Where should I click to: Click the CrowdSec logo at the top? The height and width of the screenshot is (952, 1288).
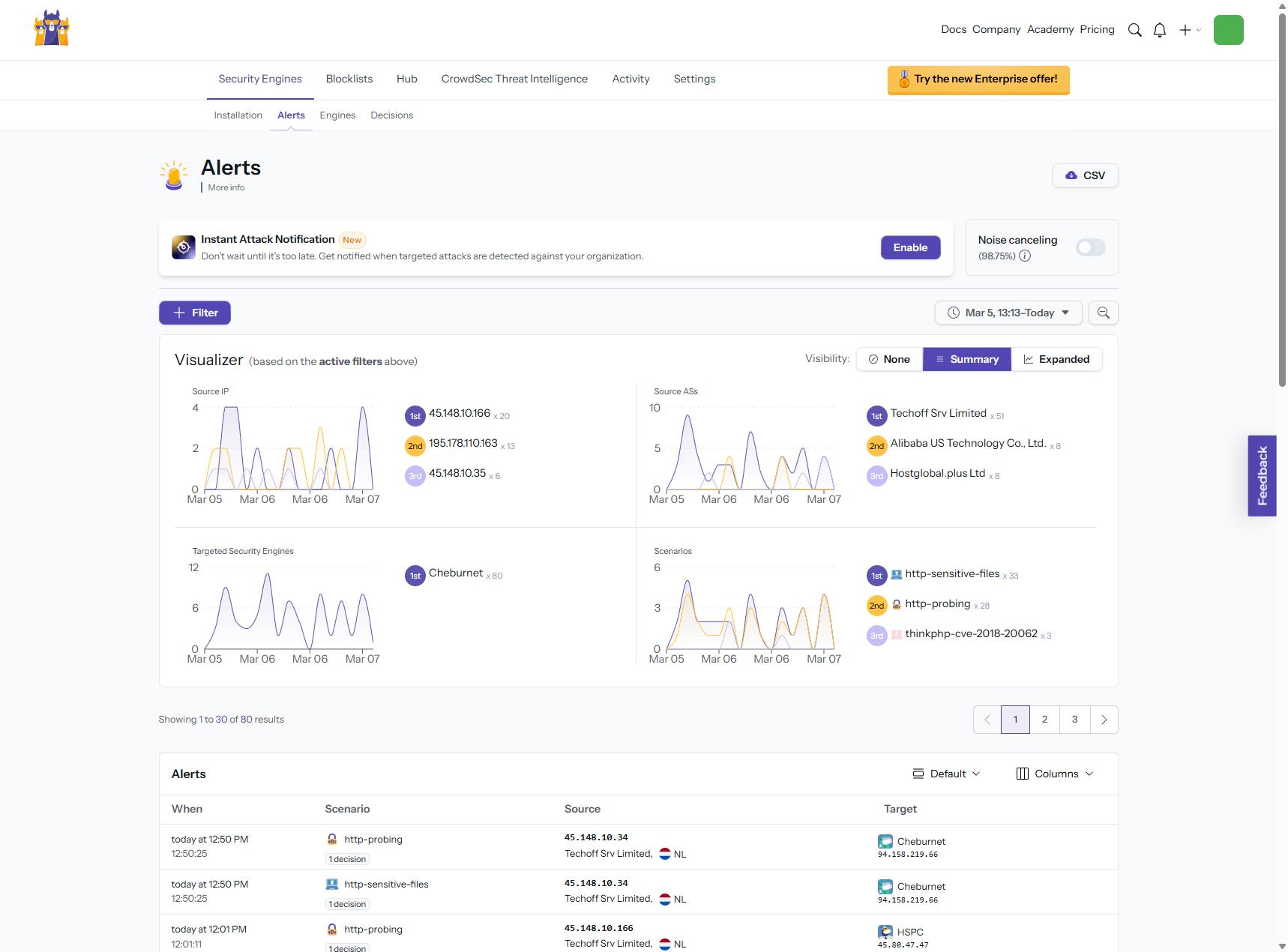[x=52, y=28]
